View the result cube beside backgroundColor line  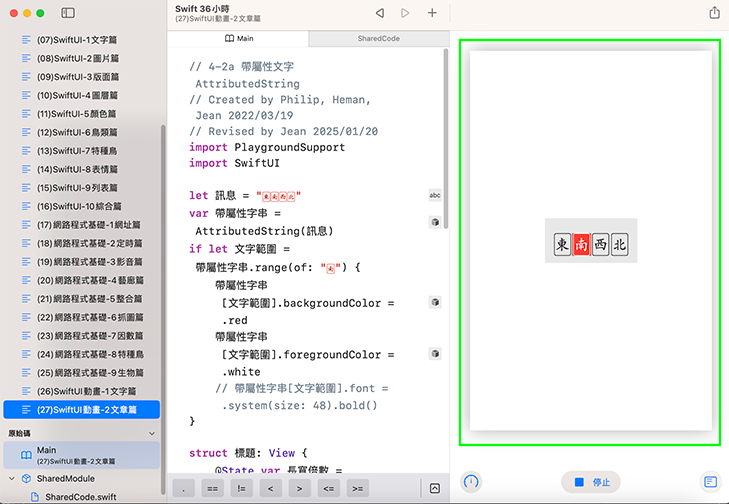click(x=435, y=301)
